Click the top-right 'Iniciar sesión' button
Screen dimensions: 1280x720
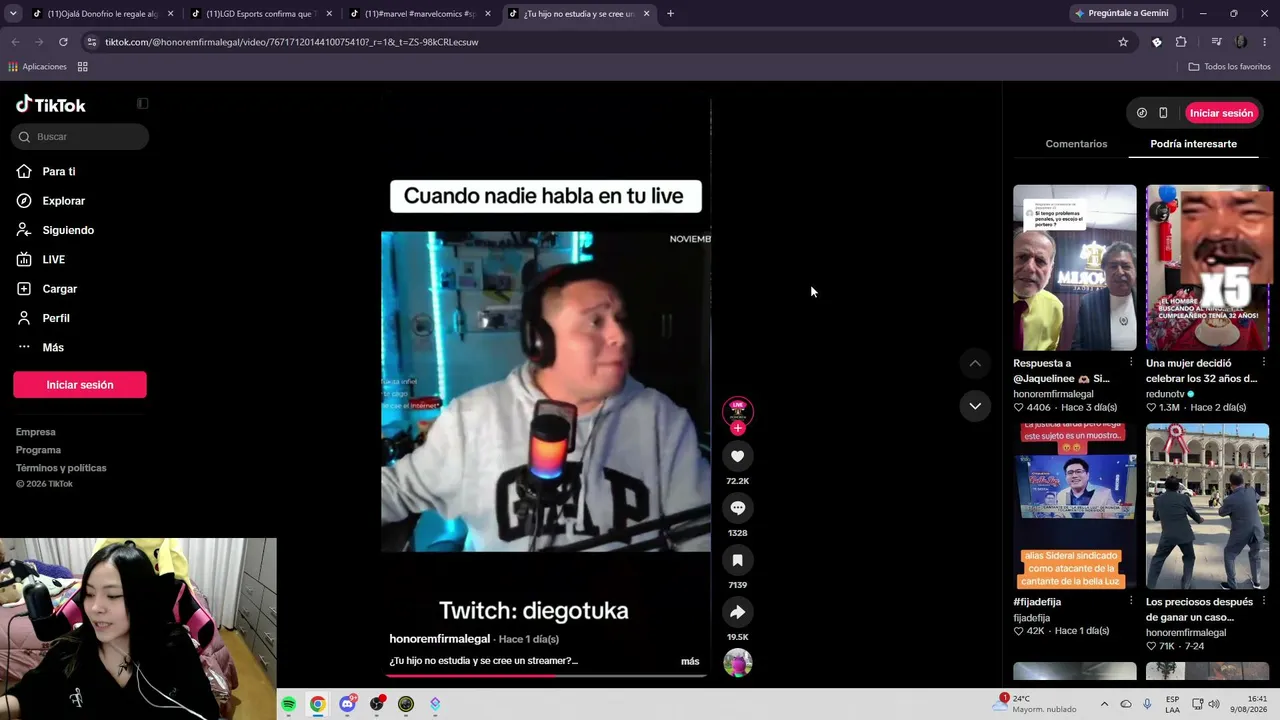(x=1221, y=113)
